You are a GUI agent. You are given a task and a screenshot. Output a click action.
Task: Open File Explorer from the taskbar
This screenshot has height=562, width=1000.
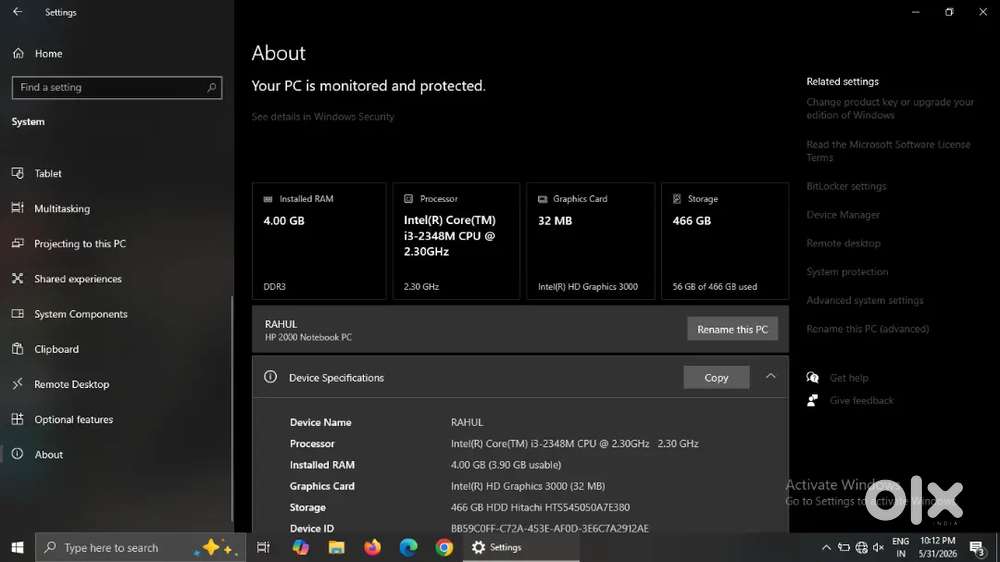(x=336, y=547)
